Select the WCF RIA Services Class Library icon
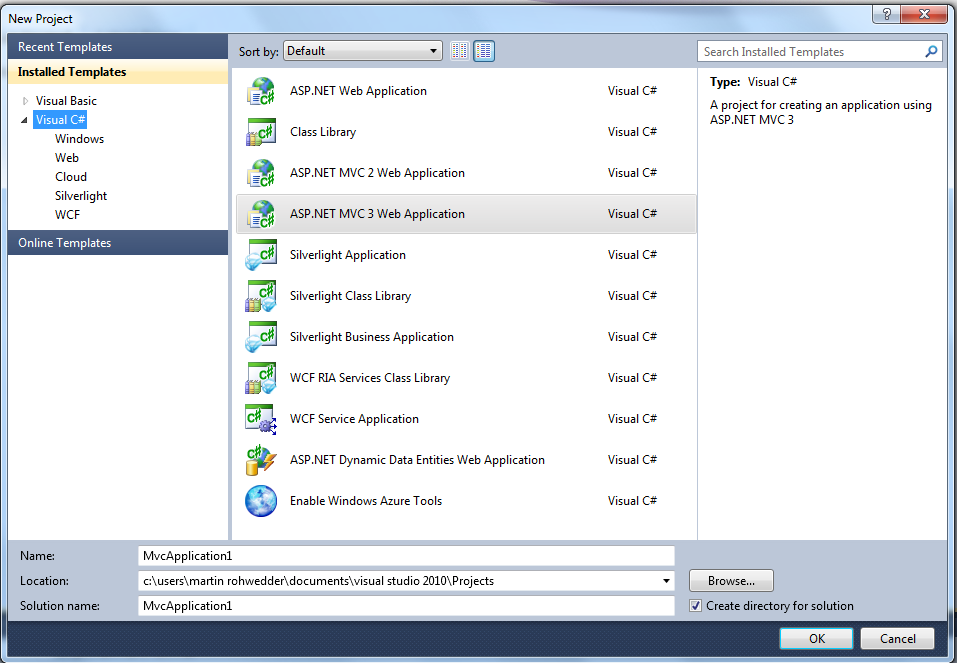The height and width of the screenshot is (663, 957). (261, 378)
